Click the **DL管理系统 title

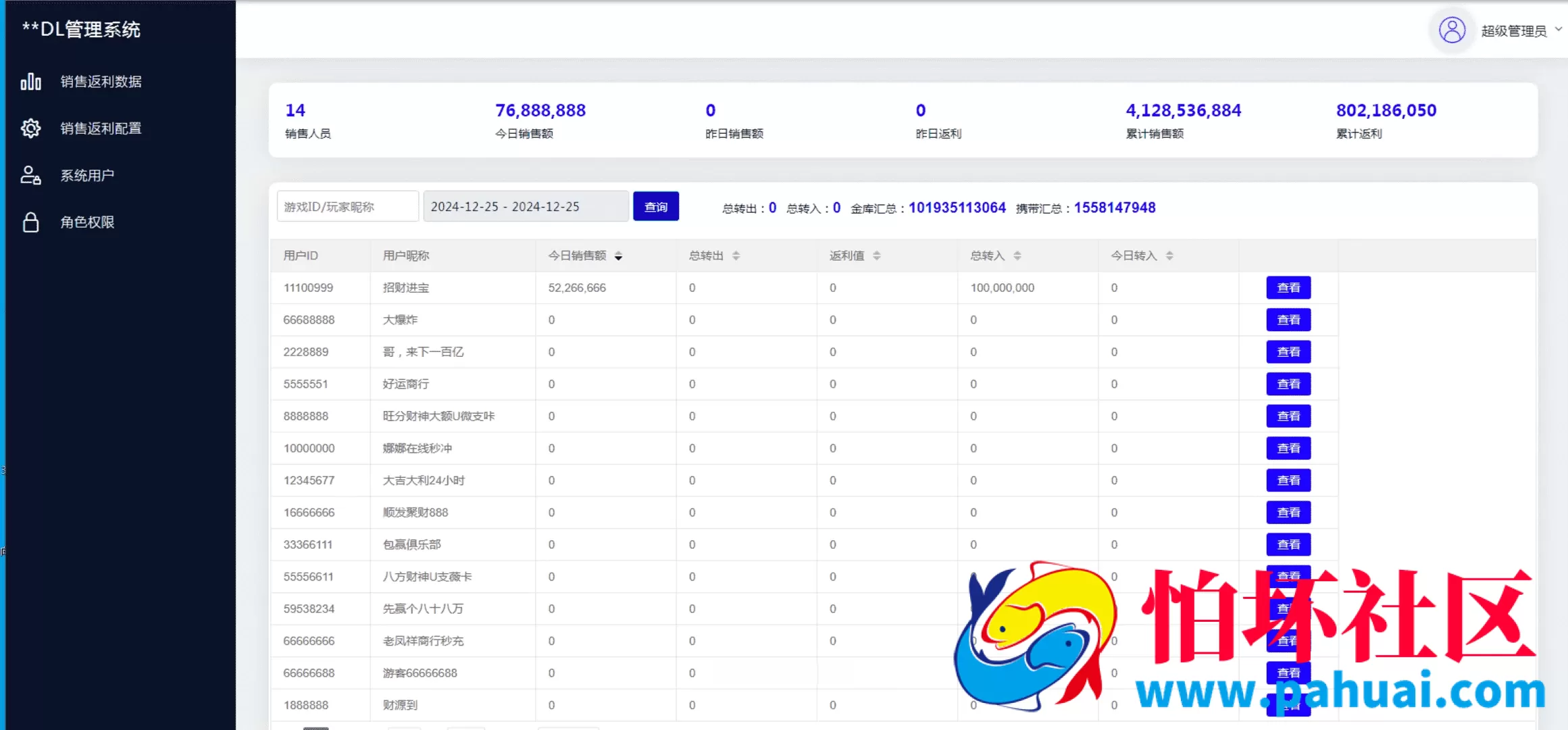tap(81, 29)
